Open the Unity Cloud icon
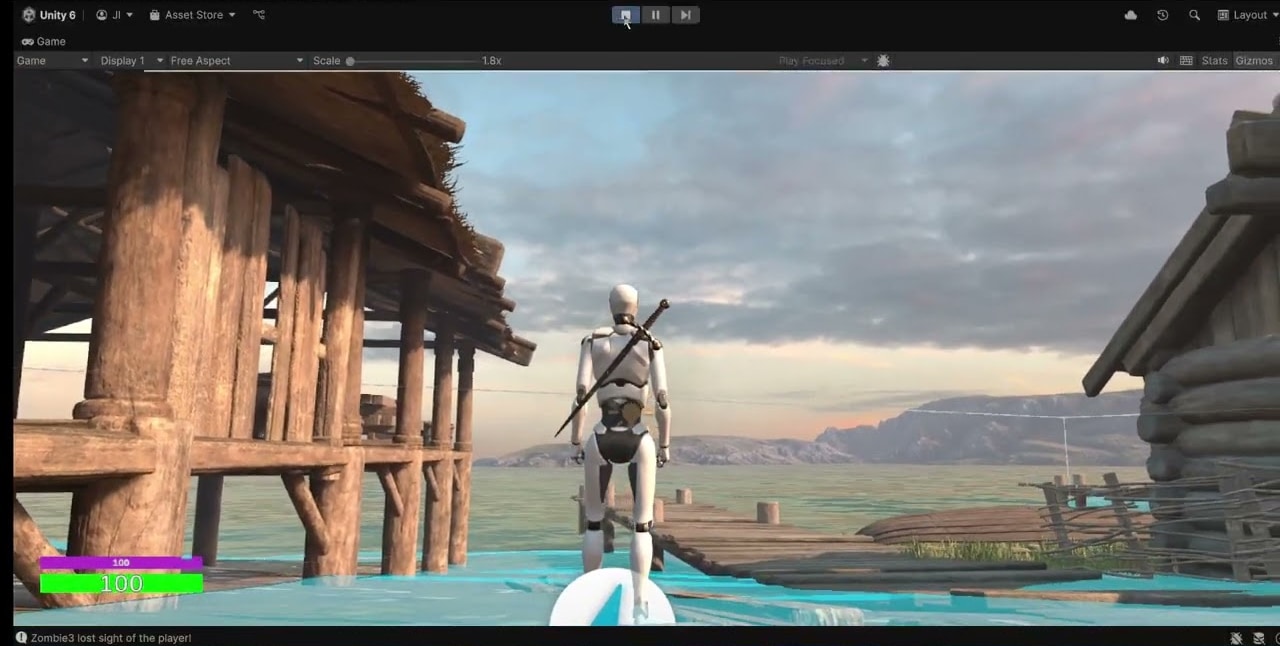This screenshot has width=1280, height=646. (1131, 15)
